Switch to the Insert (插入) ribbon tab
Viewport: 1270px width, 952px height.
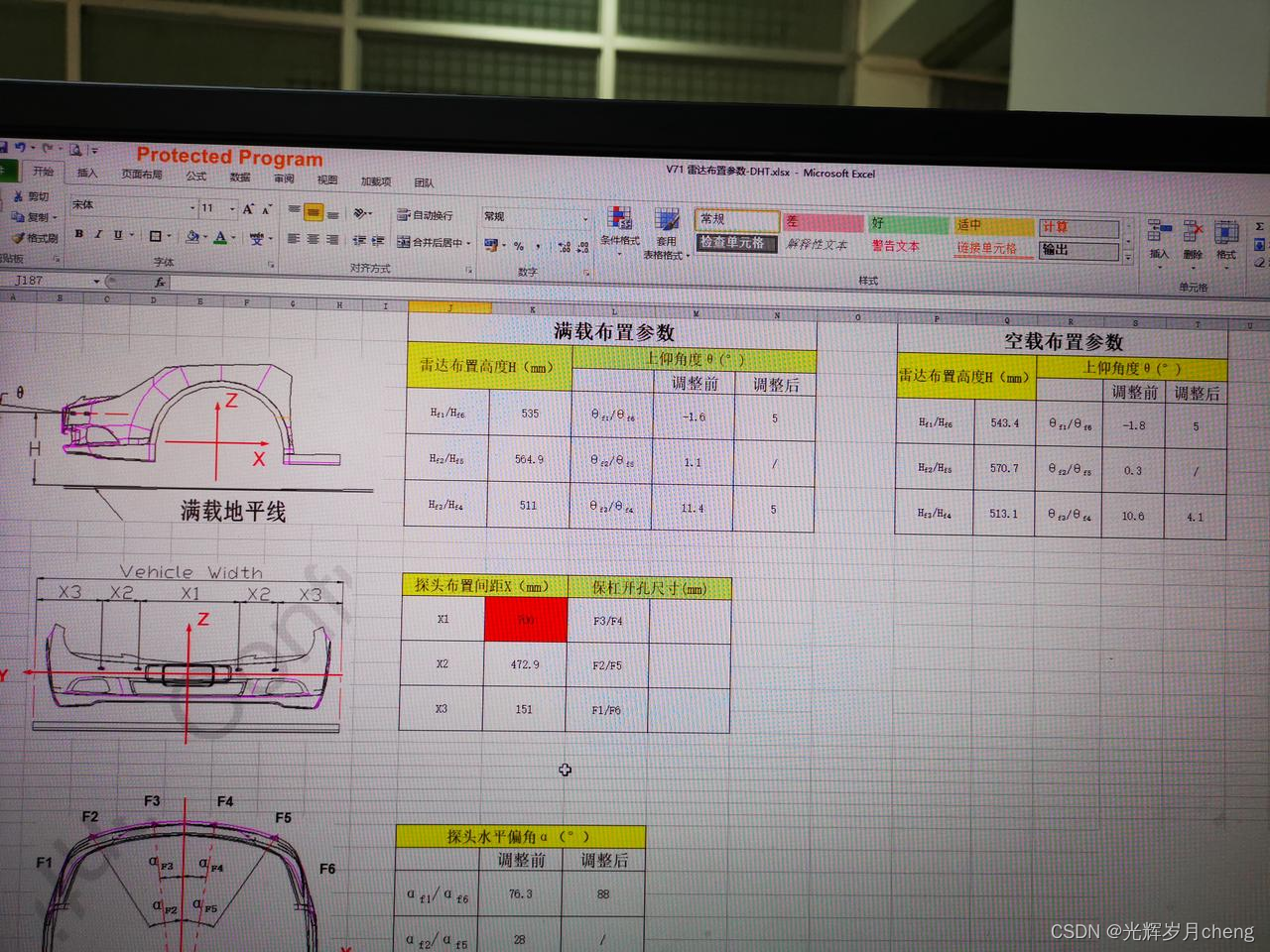point(87,173)
